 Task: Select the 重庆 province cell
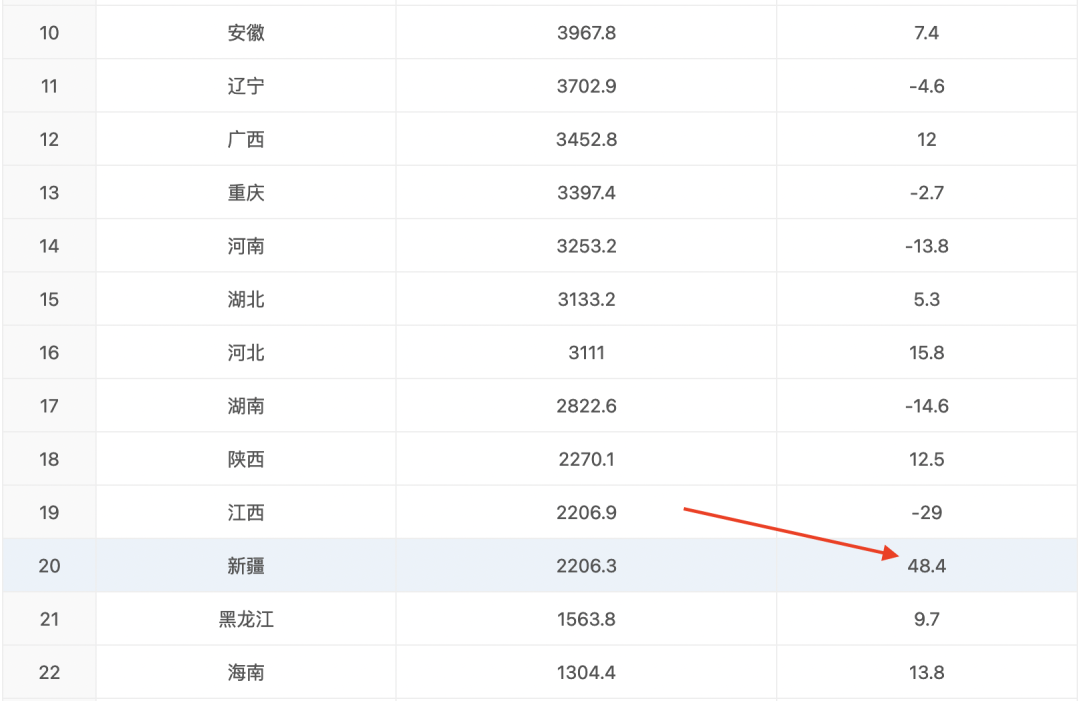pos(246,193)
